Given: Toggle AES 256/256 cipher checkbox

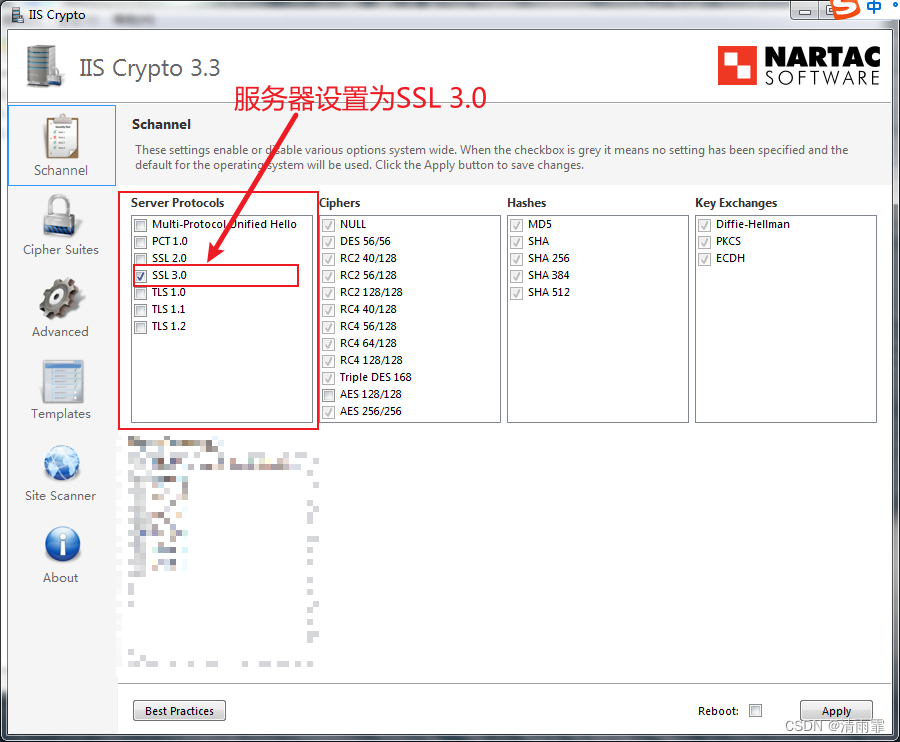Looking at the screenshot, I should coord(328,411).
